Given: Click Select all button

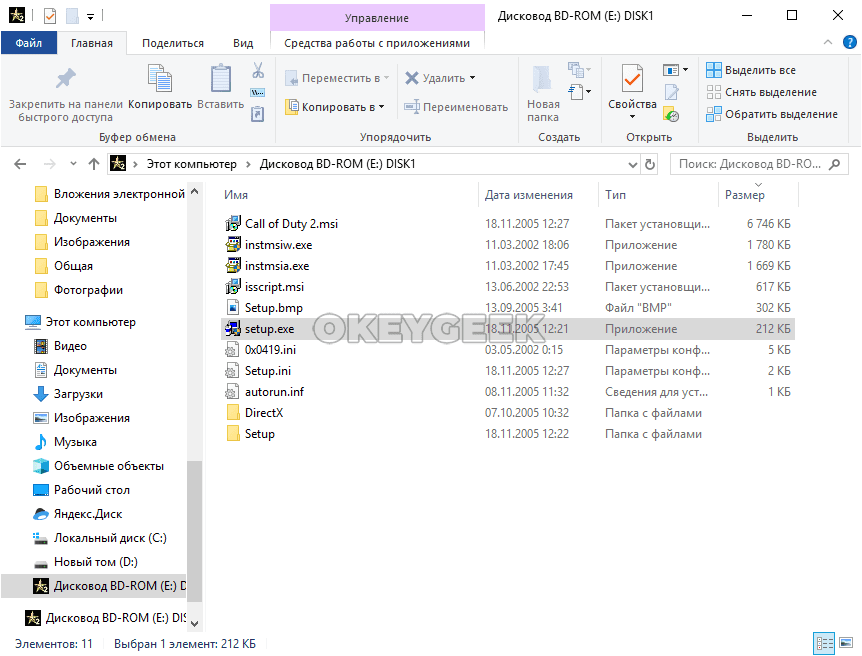Looking at the screenshot, I should [x=751, y=70].
